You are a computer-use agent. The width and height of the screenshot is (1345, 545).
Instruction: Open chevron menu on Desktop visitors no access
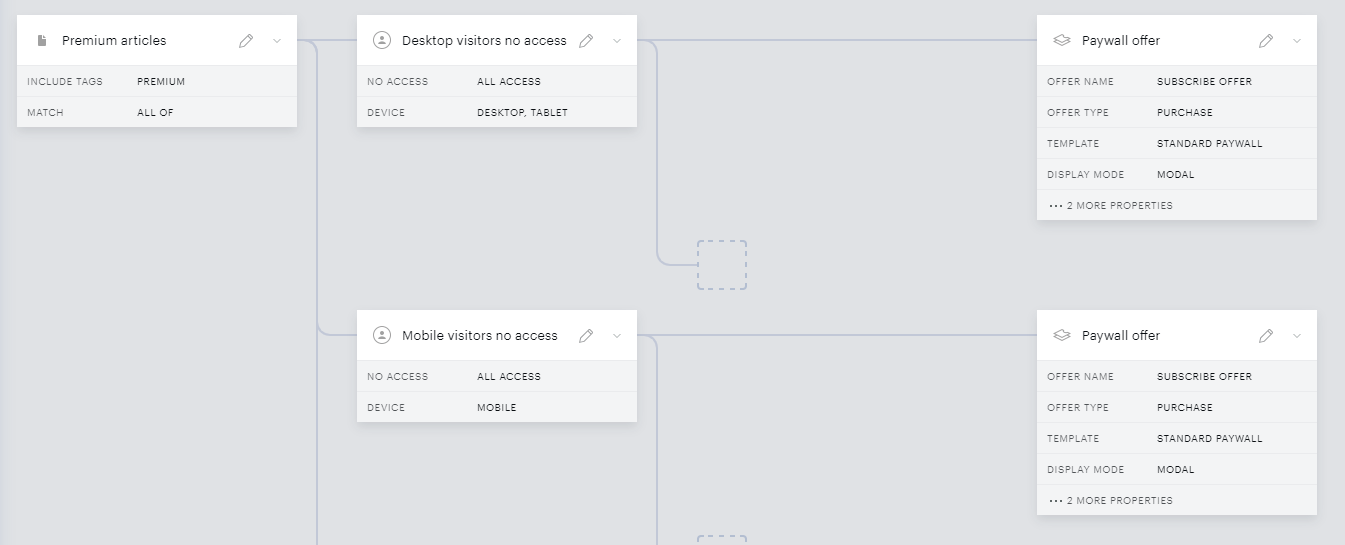coord(617,41)
